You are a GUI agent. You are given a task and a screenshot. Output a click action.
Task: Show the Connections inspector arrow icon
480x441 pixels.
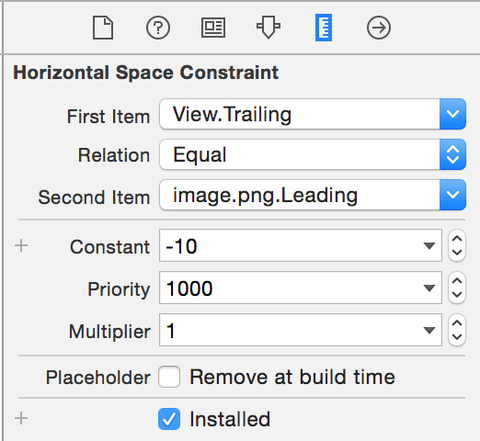[379, 28]
